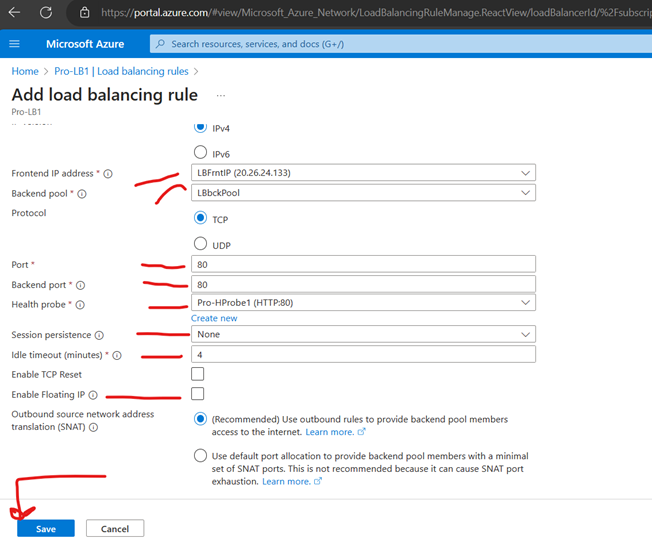Open Pro-LB1 Load balancing rules breadcrumb
The height and width of the screenshot is (550, 652).
point(121,72)
